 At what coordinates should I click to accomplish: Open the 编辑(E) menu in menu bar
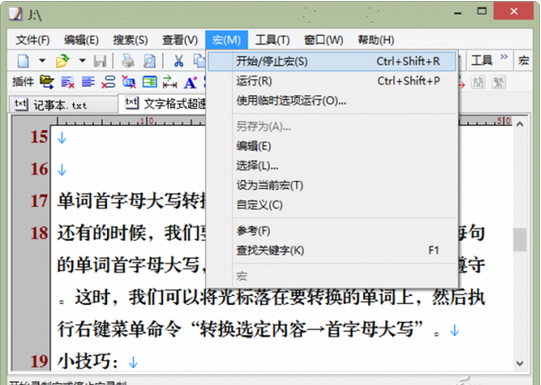pyautogui.click(x=81, y=40)
